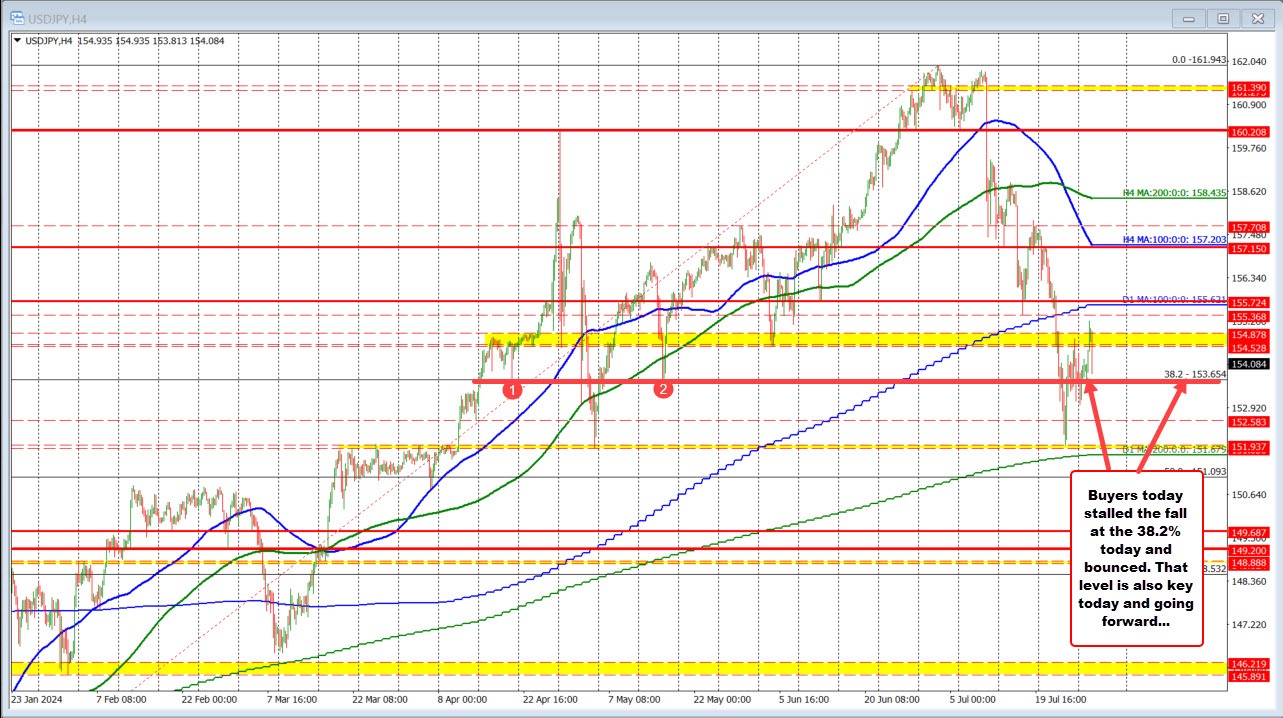Click the black 154.084 current price label
The image size is (1283, 718).
[x=1251, y=366]
